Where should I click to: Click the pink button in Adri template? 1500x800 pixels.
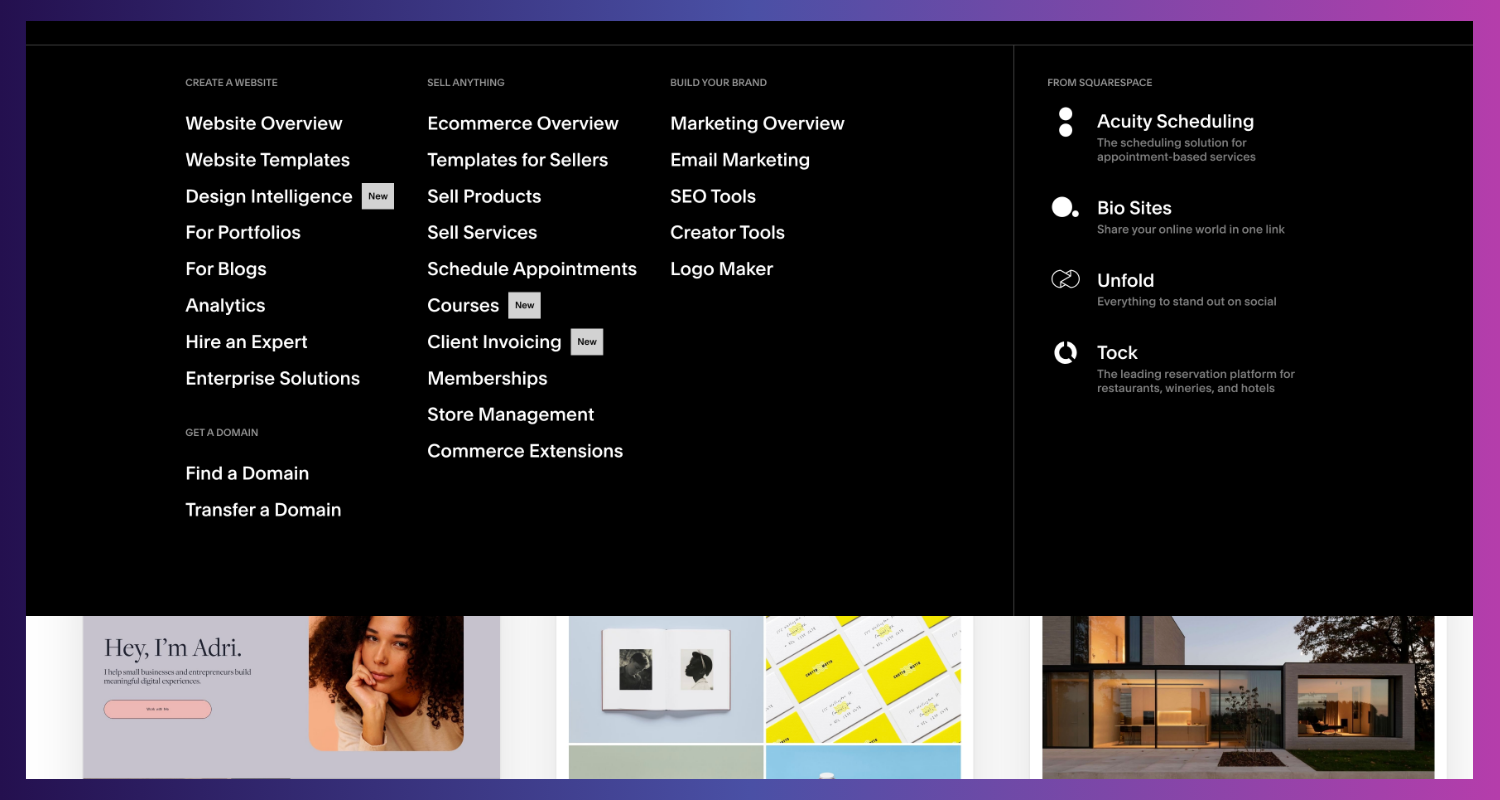[x=157, y=709]
